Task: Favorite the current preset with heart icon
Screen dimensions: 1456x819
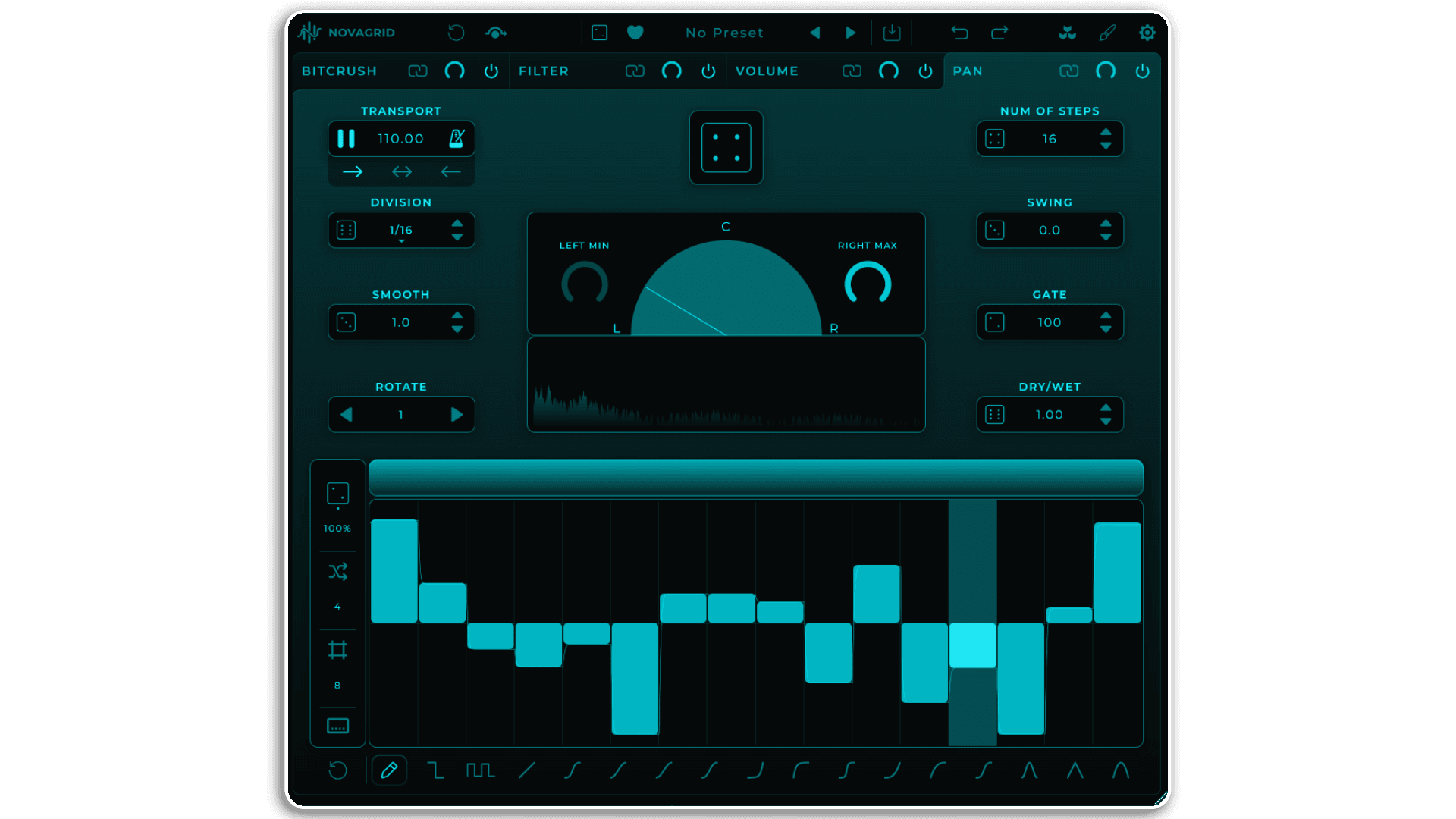Action: click(x=635, y=33)
